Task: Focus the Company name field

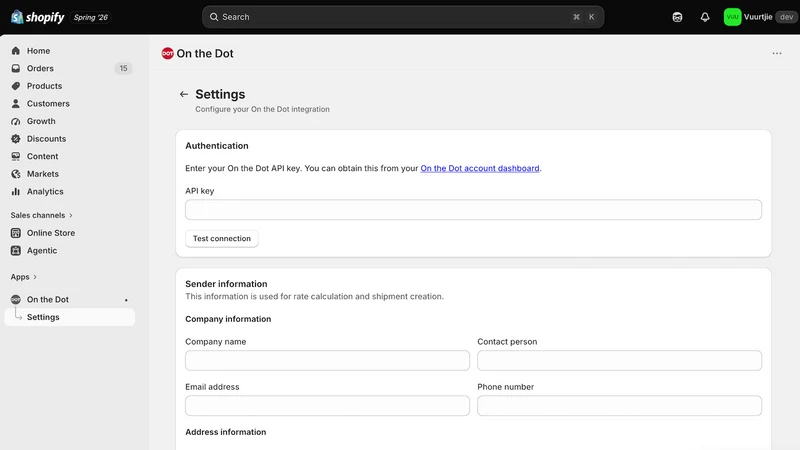Action: (327, 360)
